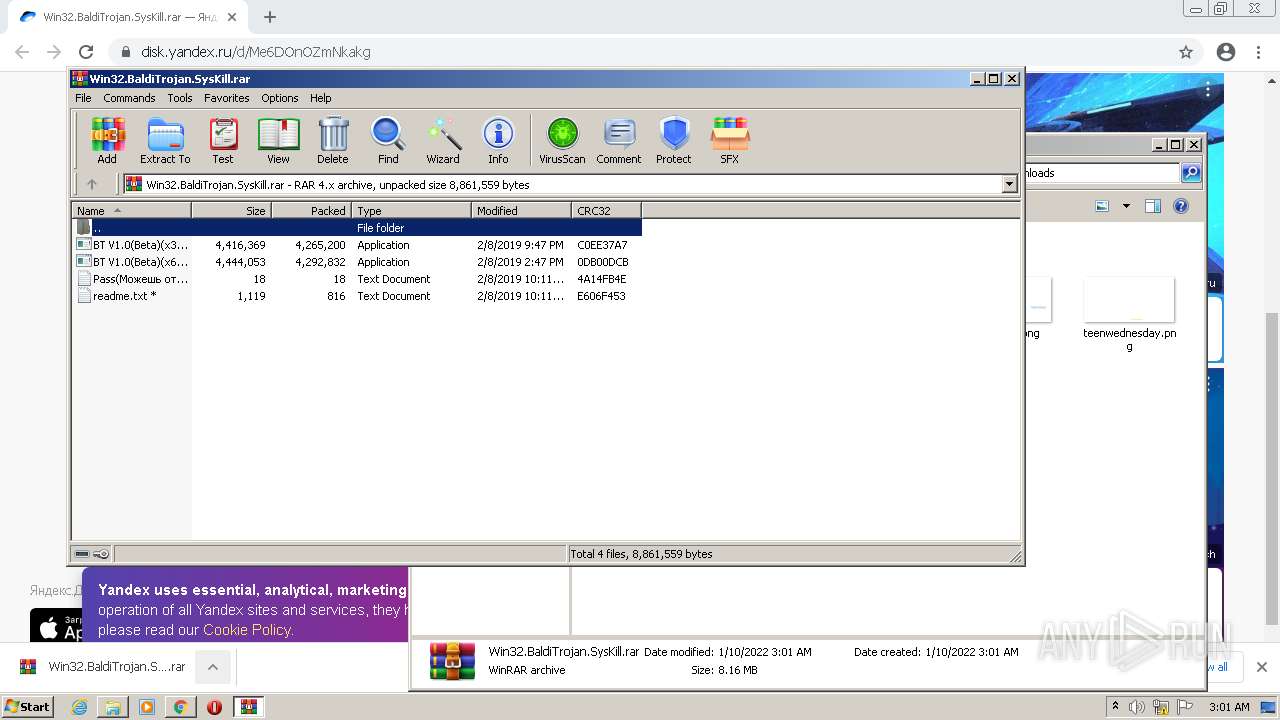
Task: Close the Chrome downloads bar
Action: [1261, 667]
